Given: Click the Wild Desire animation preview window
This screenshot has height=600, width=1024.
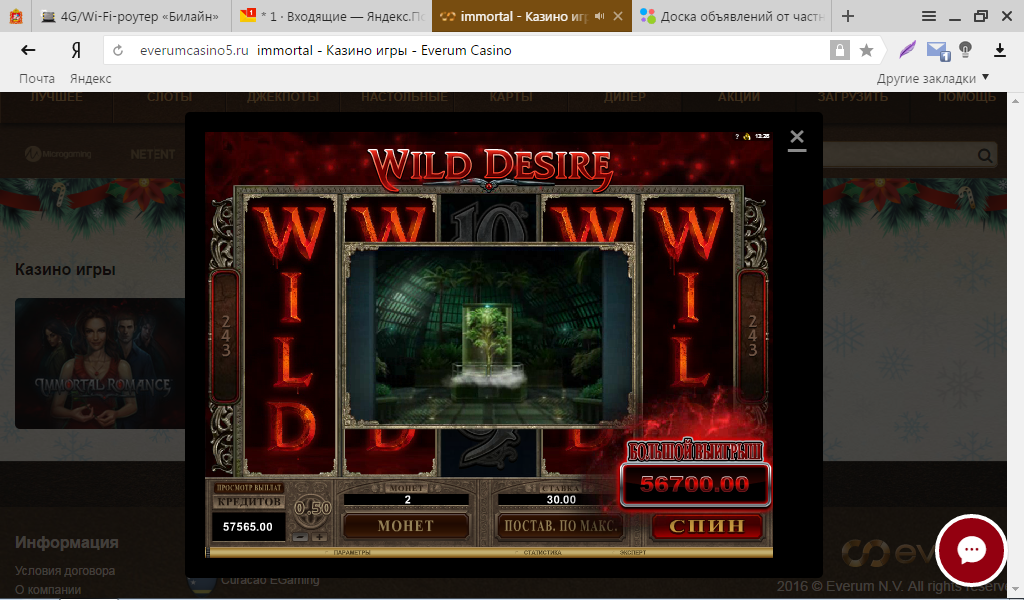Looking at the screenshot, I should coord(488,336).
